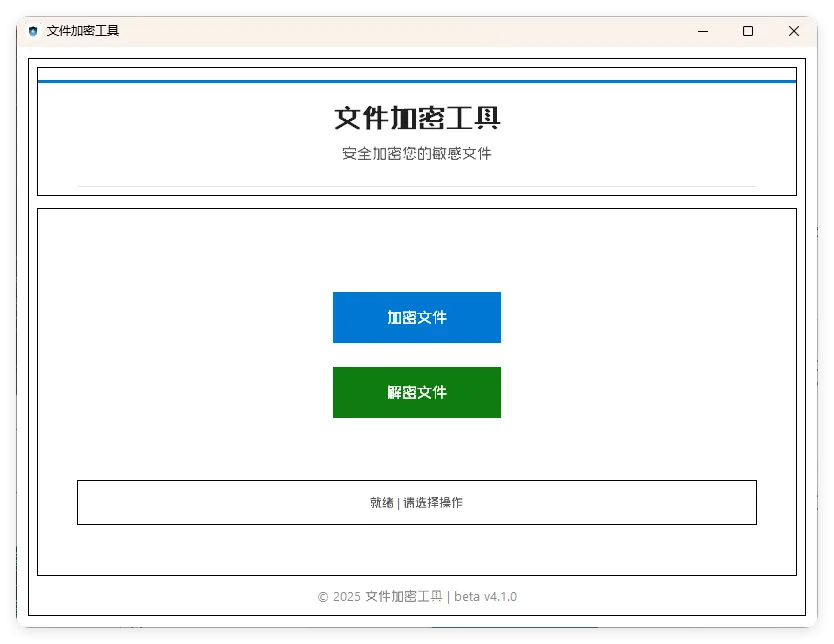Click the main heading 文件加密工具
The width and height of the screenshot is (834, 644).
[416, 118]
